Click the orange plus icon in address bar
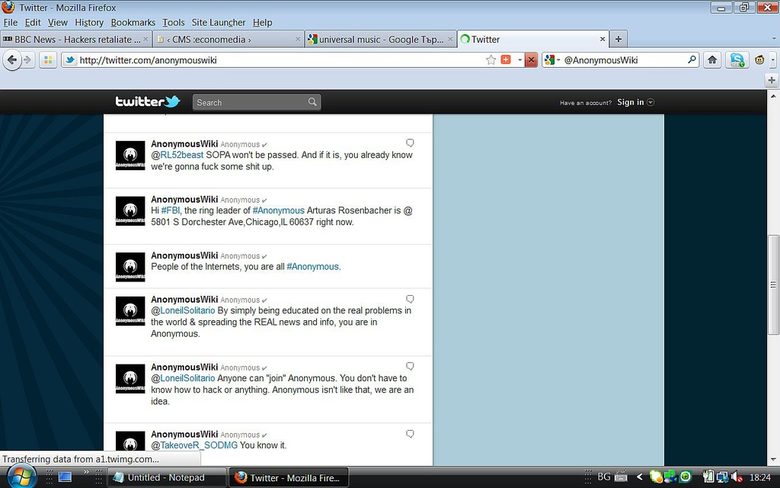 [x=506, y=60]
